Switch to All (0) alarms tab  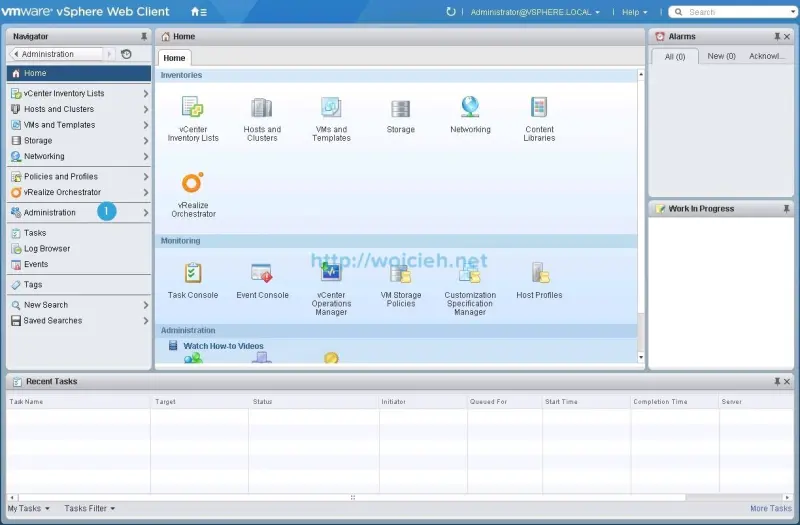[674, 57]
